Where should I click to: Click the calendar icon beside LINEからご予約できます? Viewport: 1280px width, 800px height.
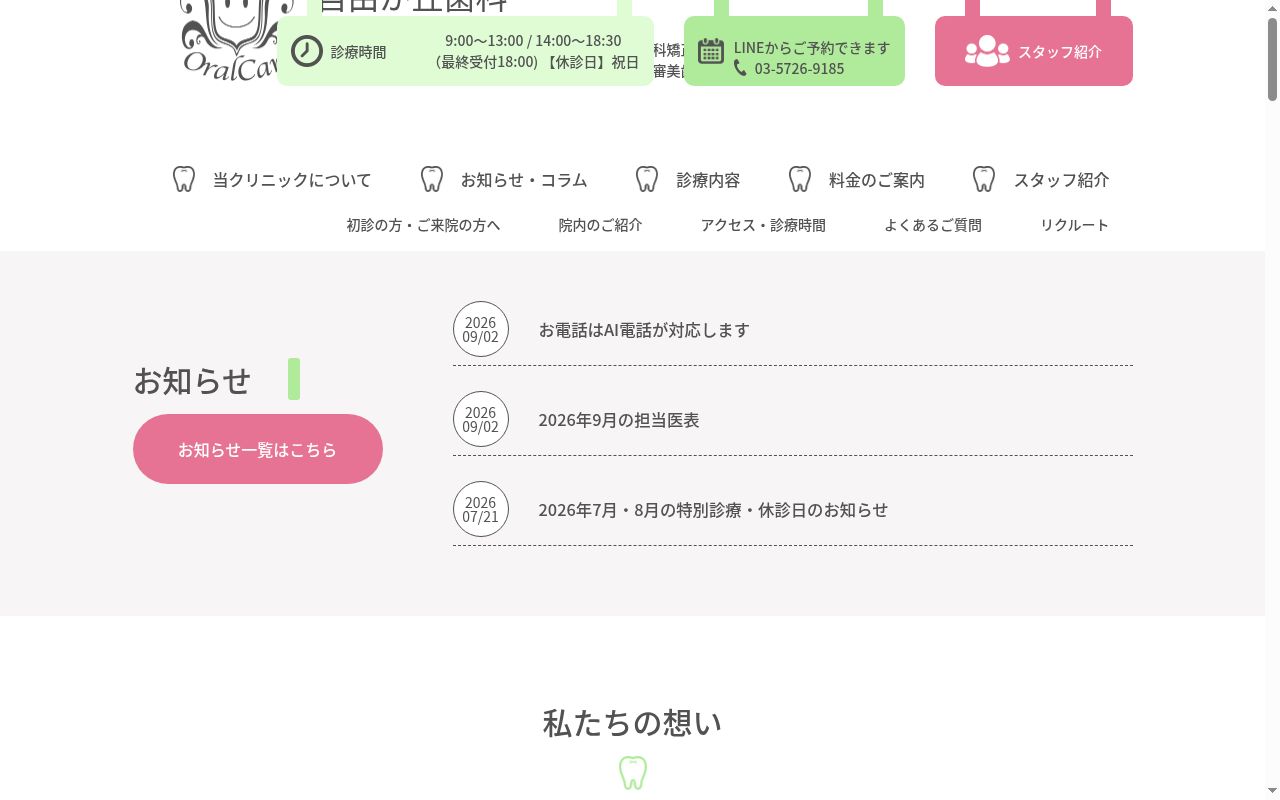pos(711,51)
